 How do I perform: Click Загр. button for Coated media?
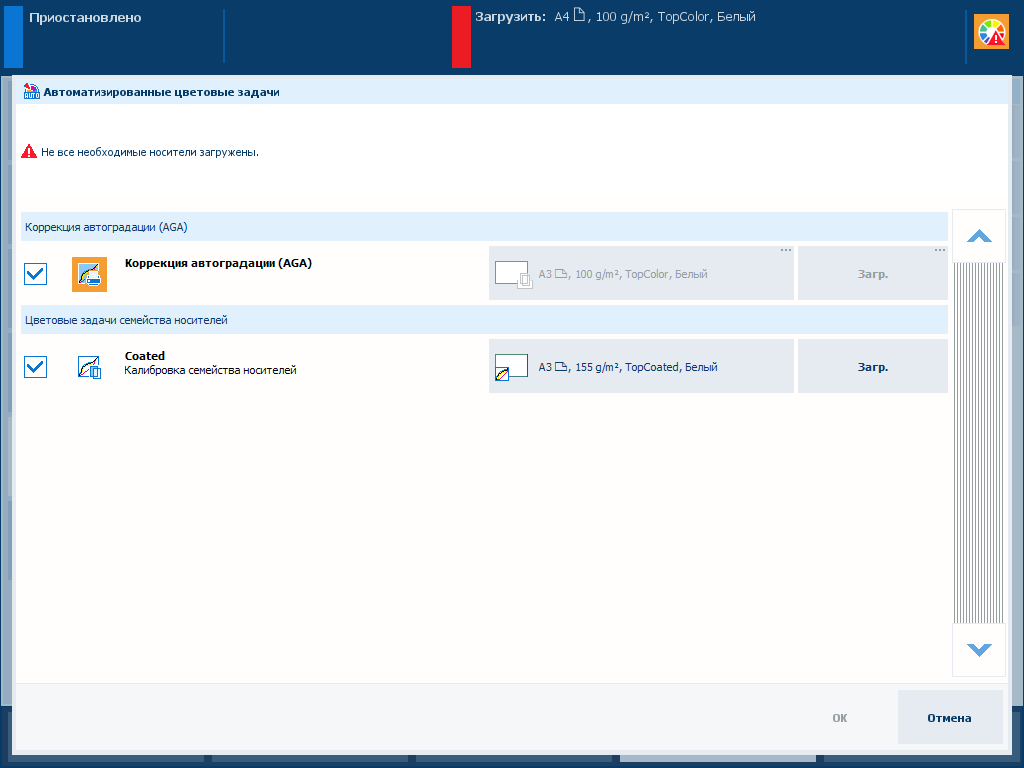[872, 366]
